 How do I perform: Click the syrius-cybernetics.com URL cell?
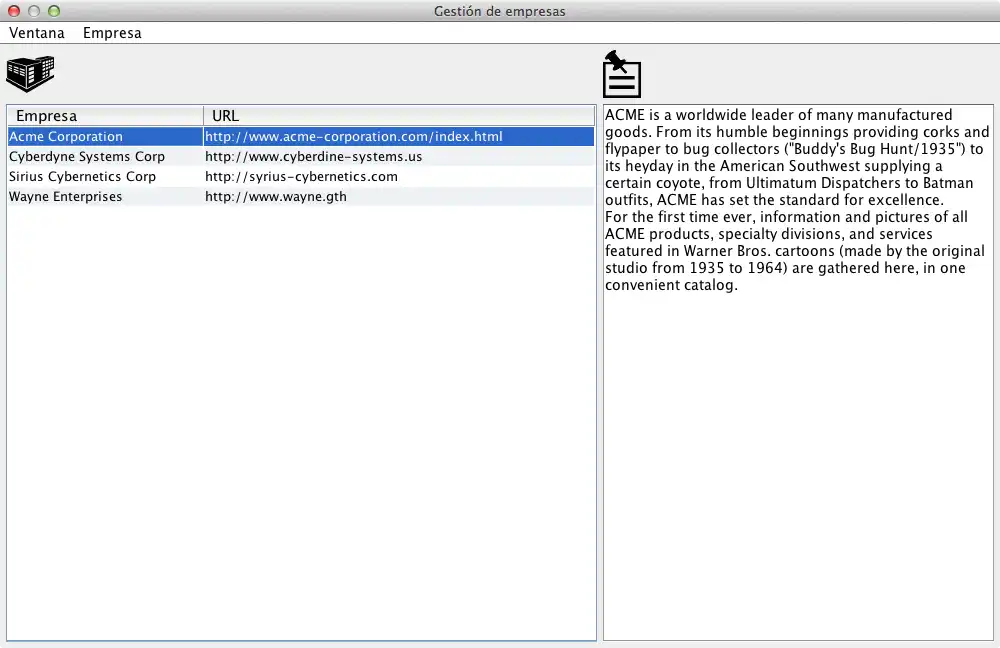[399, 177]
